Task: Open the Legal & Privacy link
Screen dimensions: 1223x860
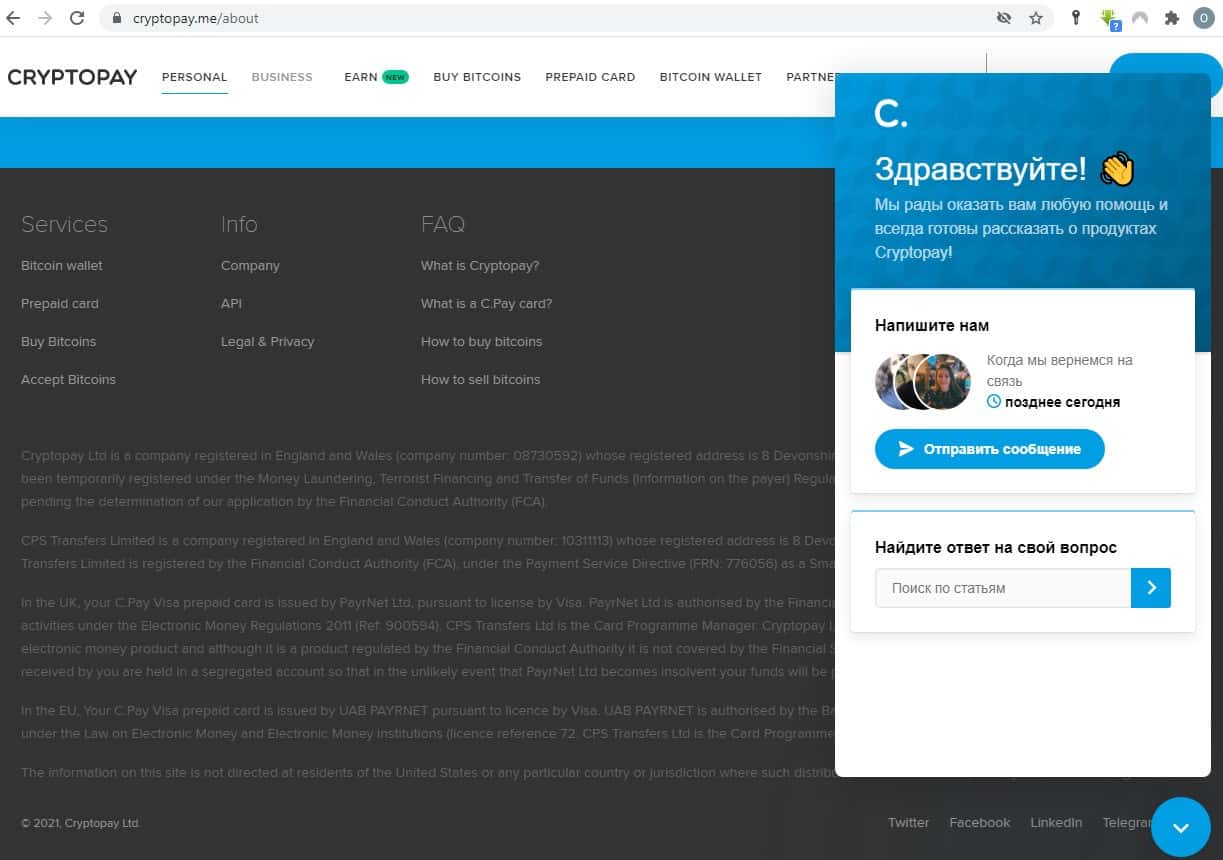Action: point(268,342)
